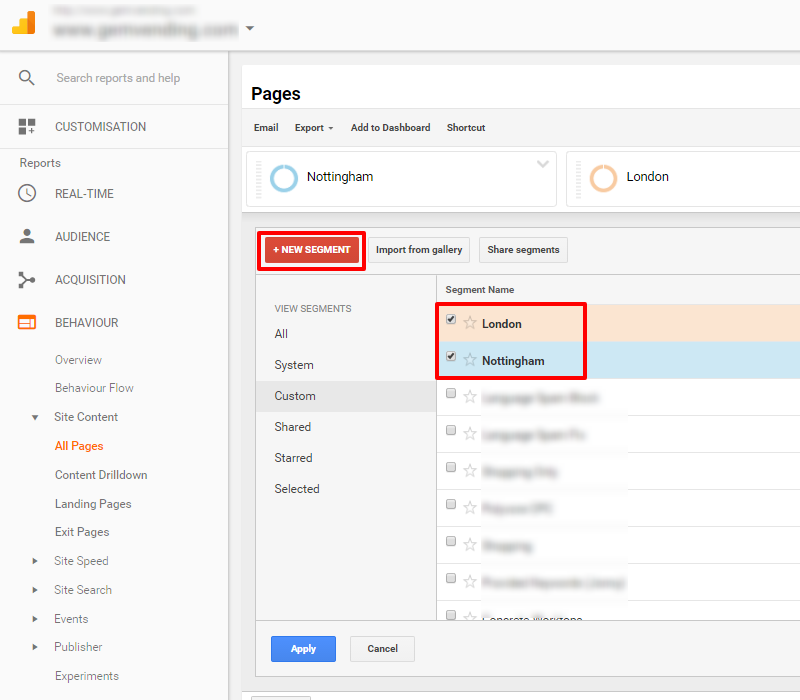This screenshot has width=800, height=700.
Task: Open the account selector dropdown arrow
Action: 249,29
